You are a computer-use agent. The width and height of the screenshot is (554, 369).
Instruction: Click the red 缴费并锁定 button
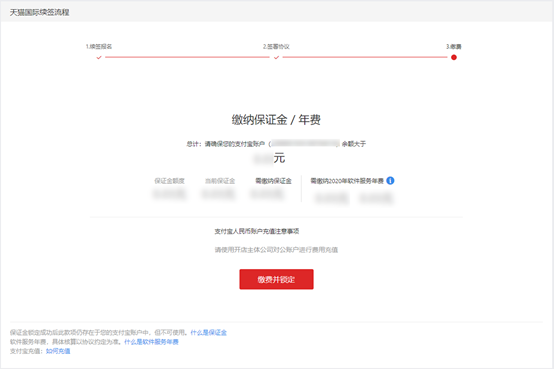pyautogui.click(x=276, y=279)
